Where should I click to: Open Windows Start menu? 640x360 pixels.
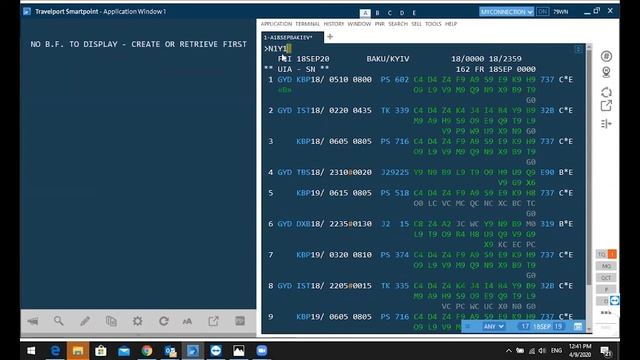coord(31,351)
